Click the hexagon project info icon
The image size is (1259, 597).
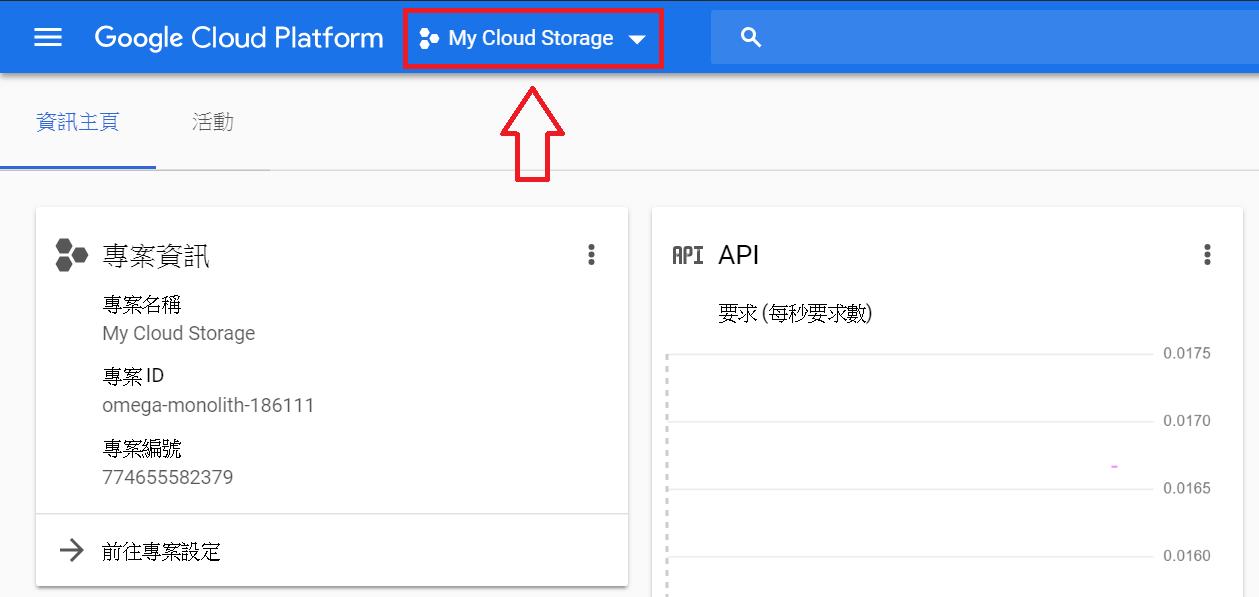72,255
